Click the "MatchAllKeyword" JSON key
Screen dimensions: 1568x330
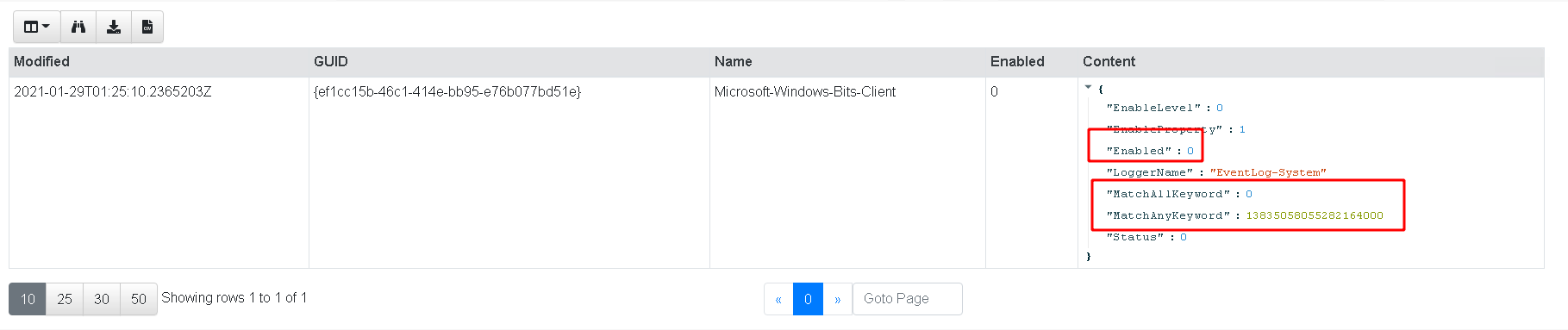point(1168,194)
